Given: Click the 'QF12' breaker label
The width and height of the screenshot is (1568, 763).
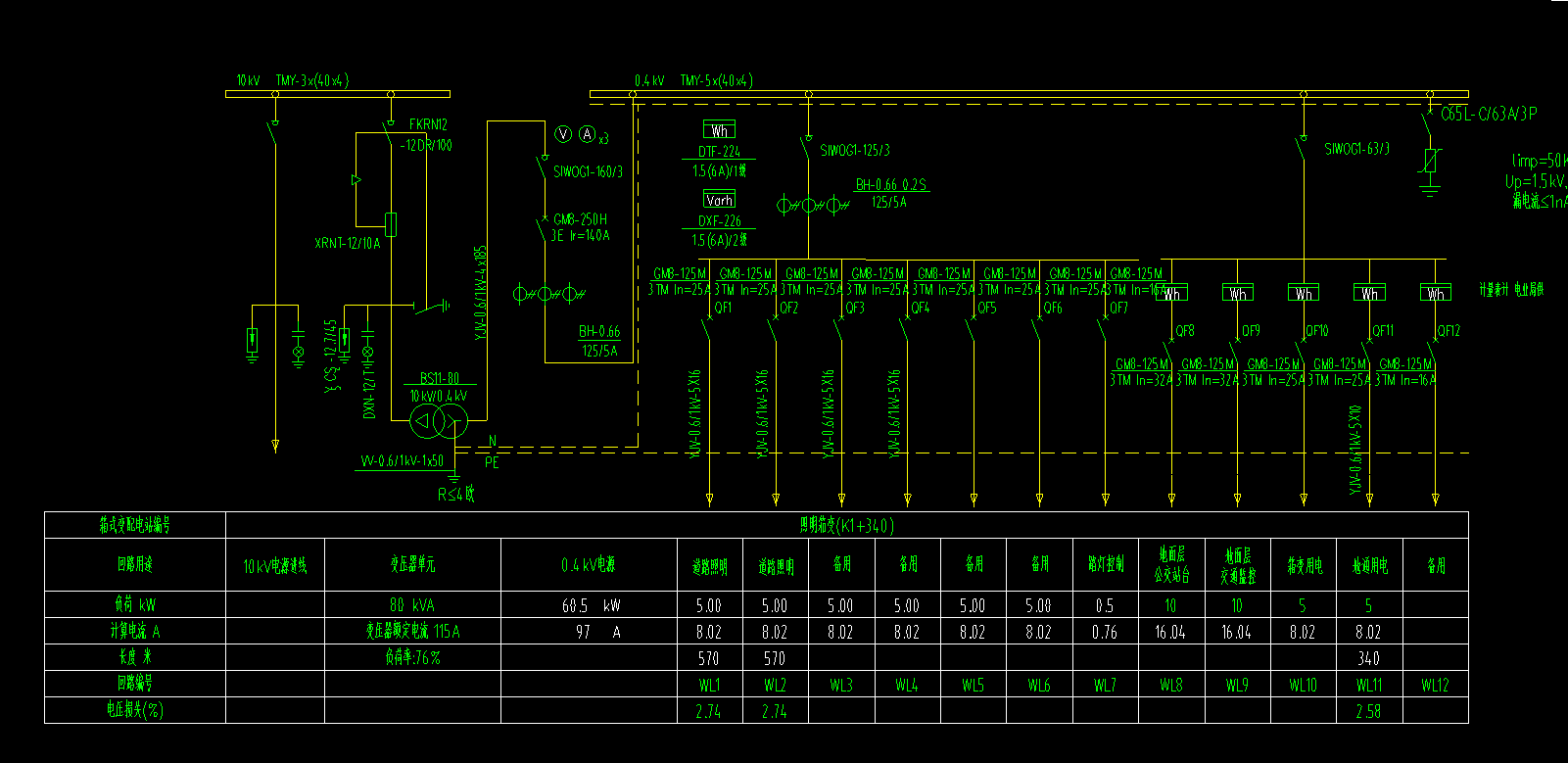Looking at the screenshot, I should 1449,331.
